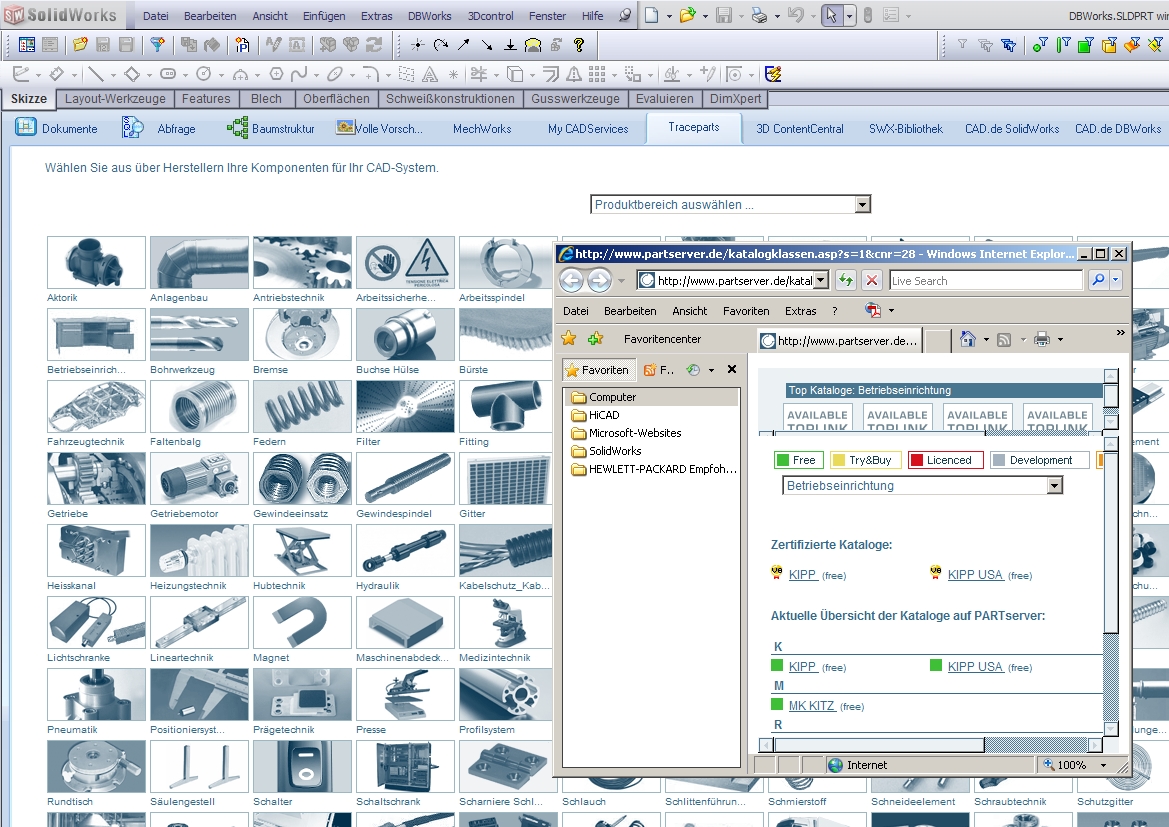Image resolution: width=1169 pixels, height=827 pixels.
Task: Open the IE address bar dropdown arrow
Action: click(821, 280)
